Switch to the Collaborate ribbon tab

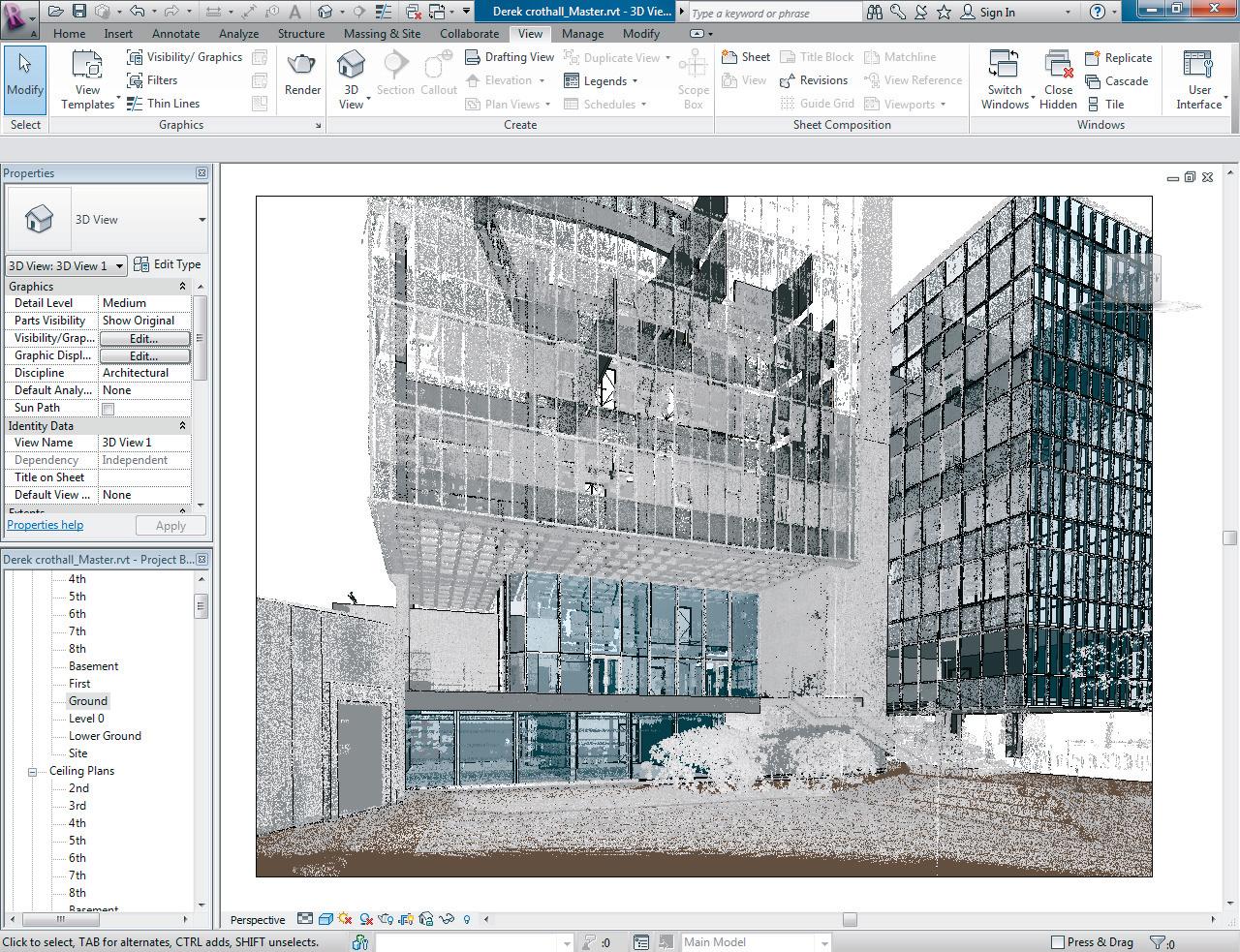(469, 33)
